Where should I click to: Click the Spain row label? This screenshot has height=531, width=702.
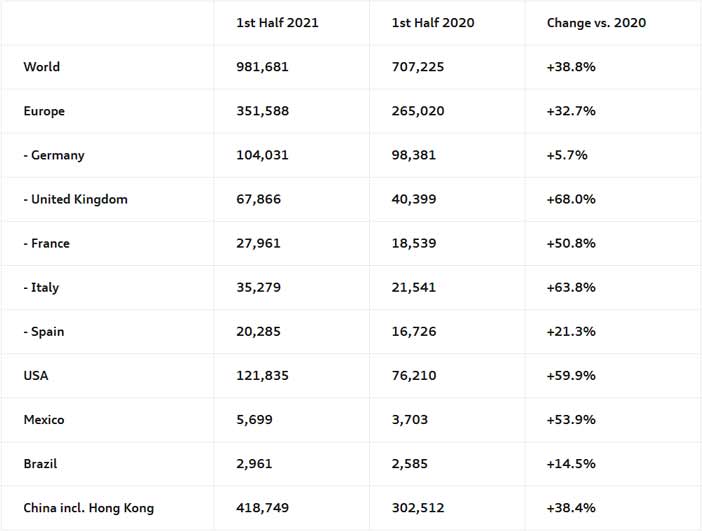pyautogui.click(x=44, y=331)
